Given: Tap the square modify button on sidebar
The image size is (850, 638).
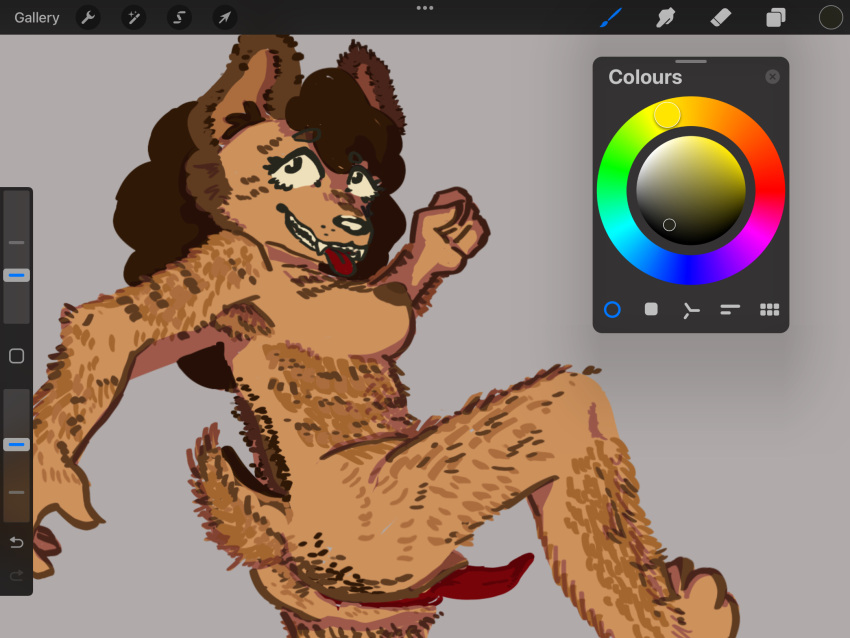Looking at the screenshot, I should pyautogui.click(x=17, y=356).
